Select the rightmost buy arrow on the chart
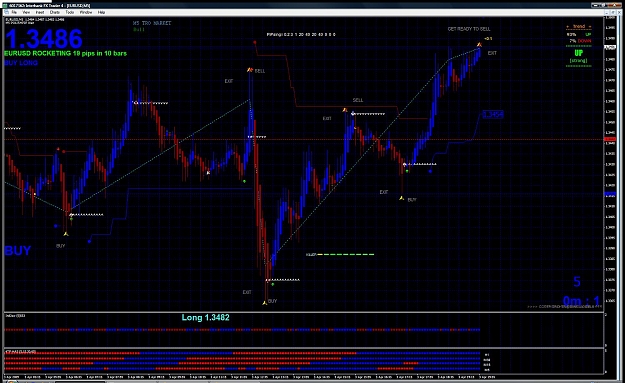 (x=401, y=198)
